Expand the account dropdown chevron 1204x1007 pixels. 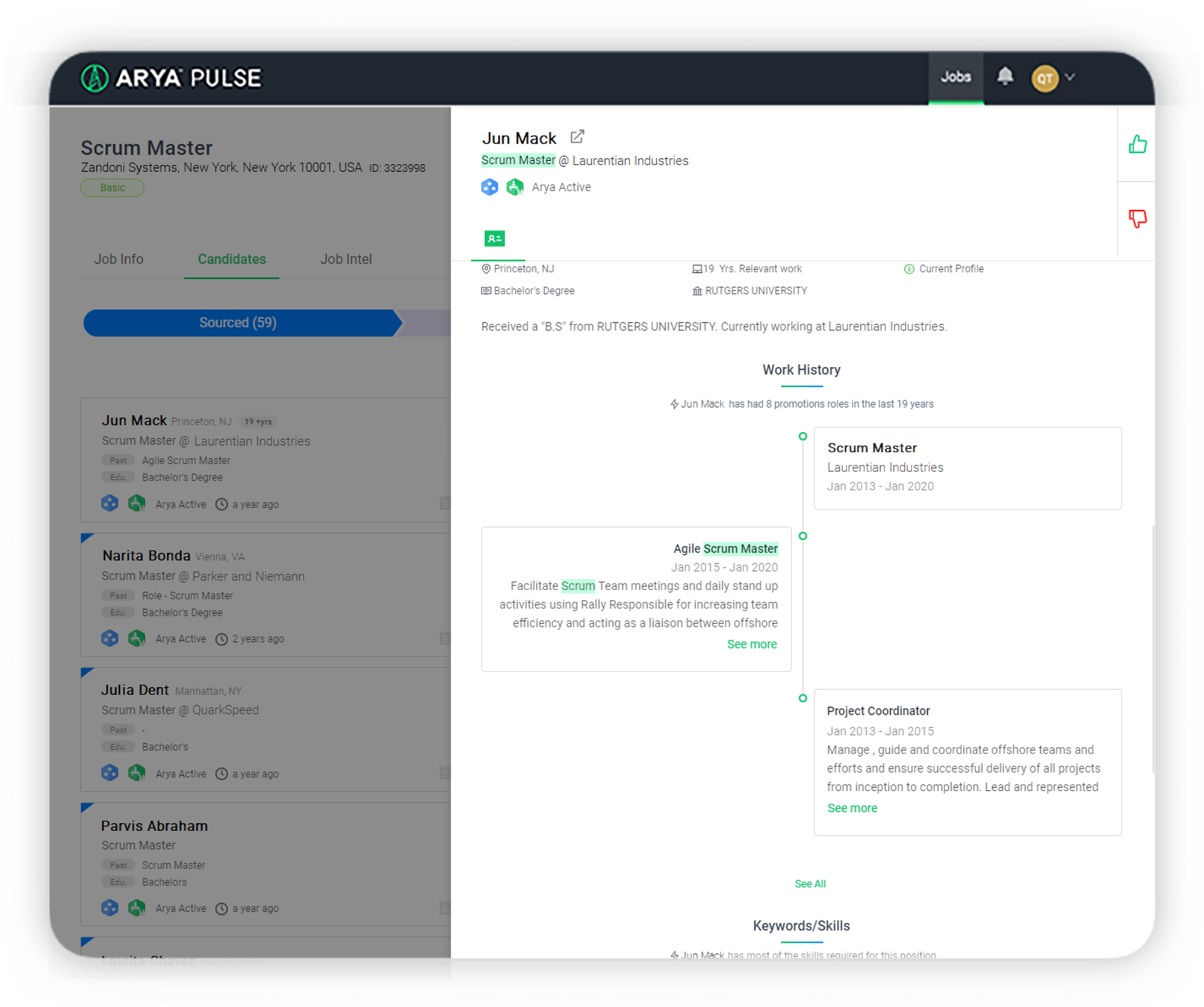[1070, 77]
